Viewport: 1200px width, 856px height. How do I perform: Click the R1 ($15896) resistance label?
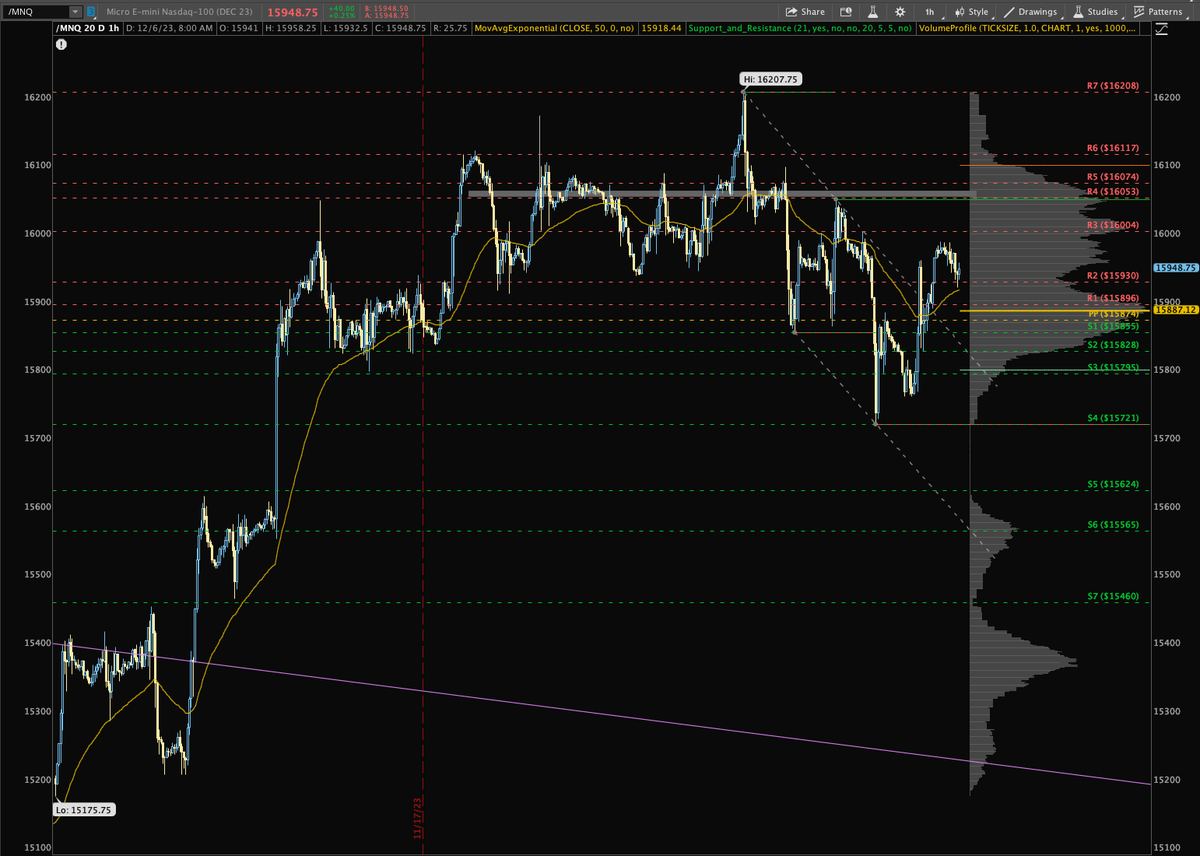point(1112,298)
